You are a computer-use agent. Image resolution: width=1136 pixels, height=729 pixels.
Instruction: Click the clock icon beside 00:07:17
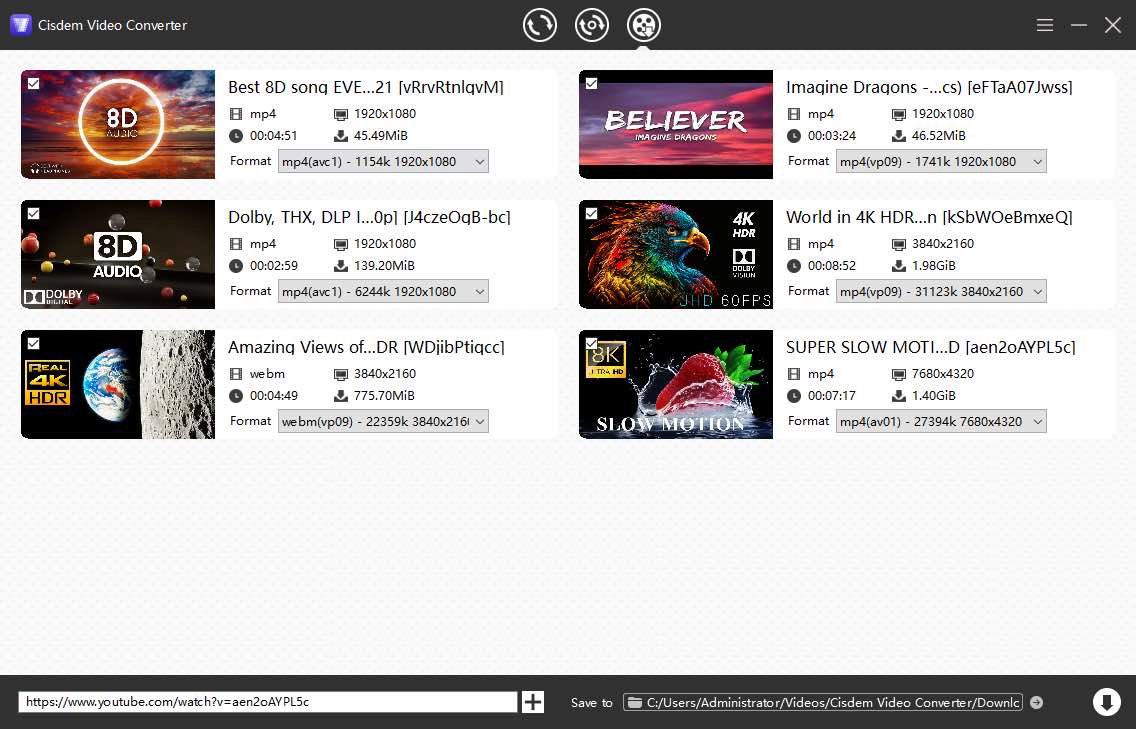click(x=793, y=396)
